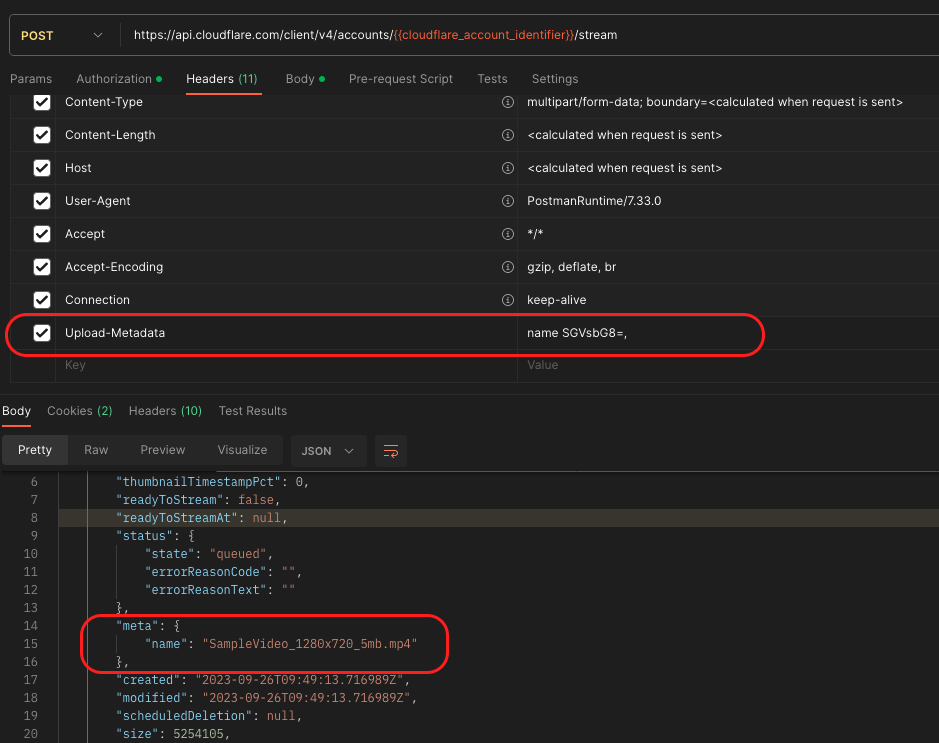939x743 pixels.
Task: Uncheck the Host header checkbox
Action: (x=41, y=167)
